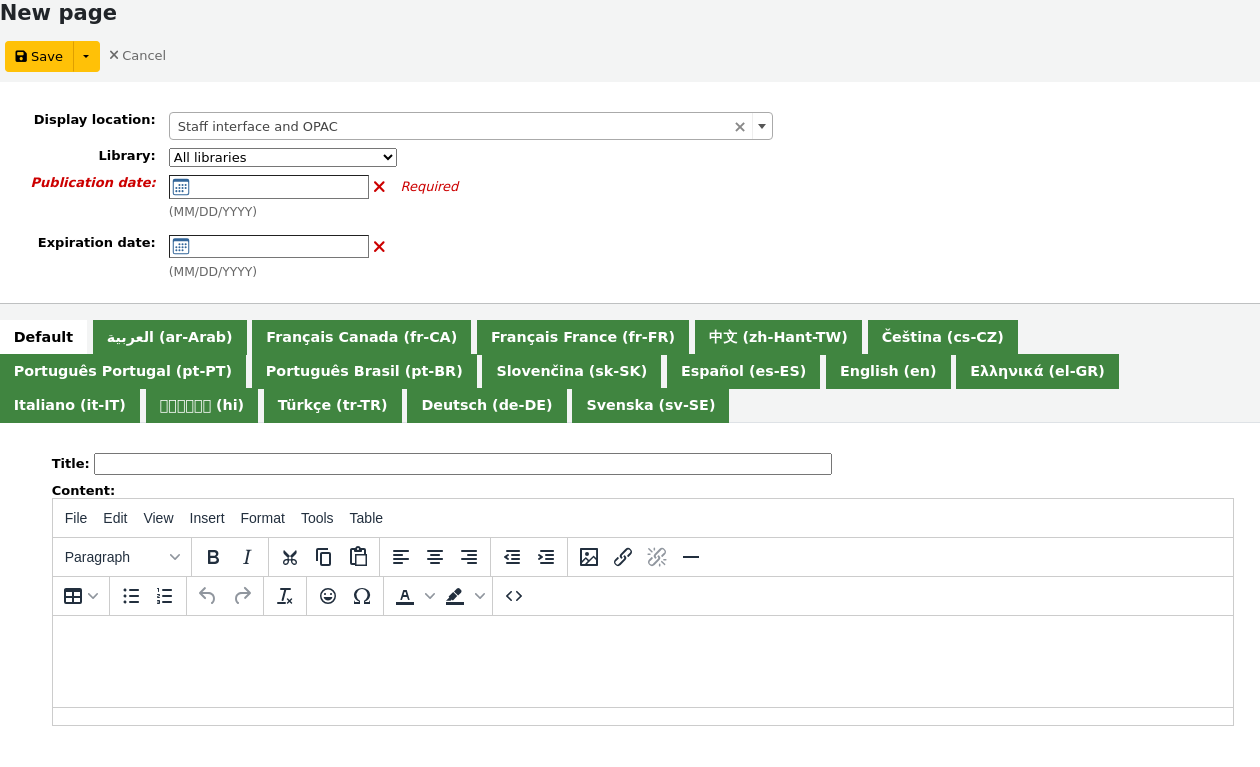Open the special character picker

[362, 595]
